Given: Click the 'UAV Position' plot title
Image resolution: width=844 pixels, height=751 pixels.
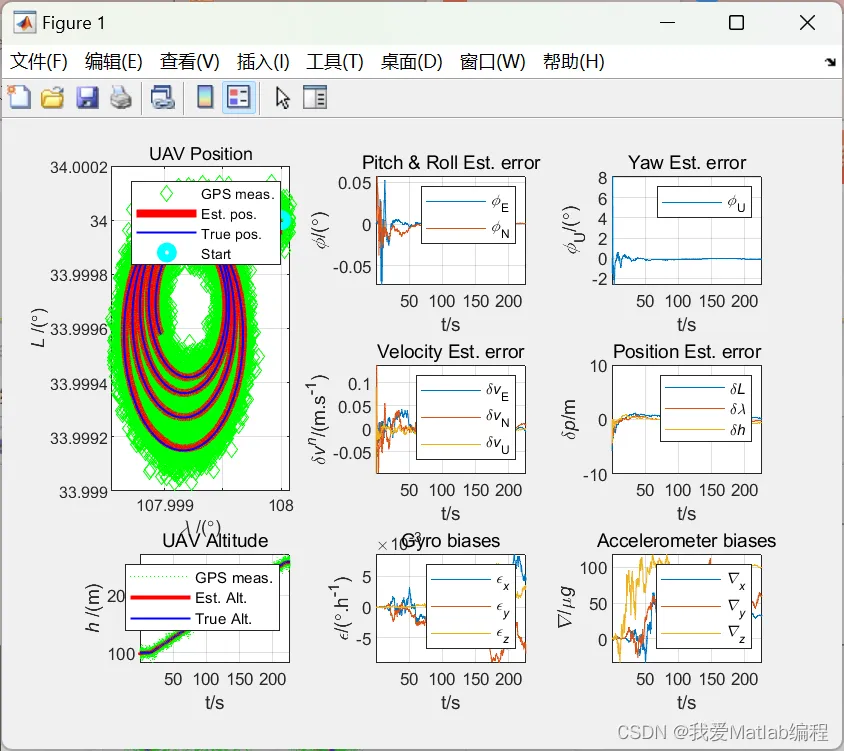Looking at the screenshot, I should coord(201,154).
